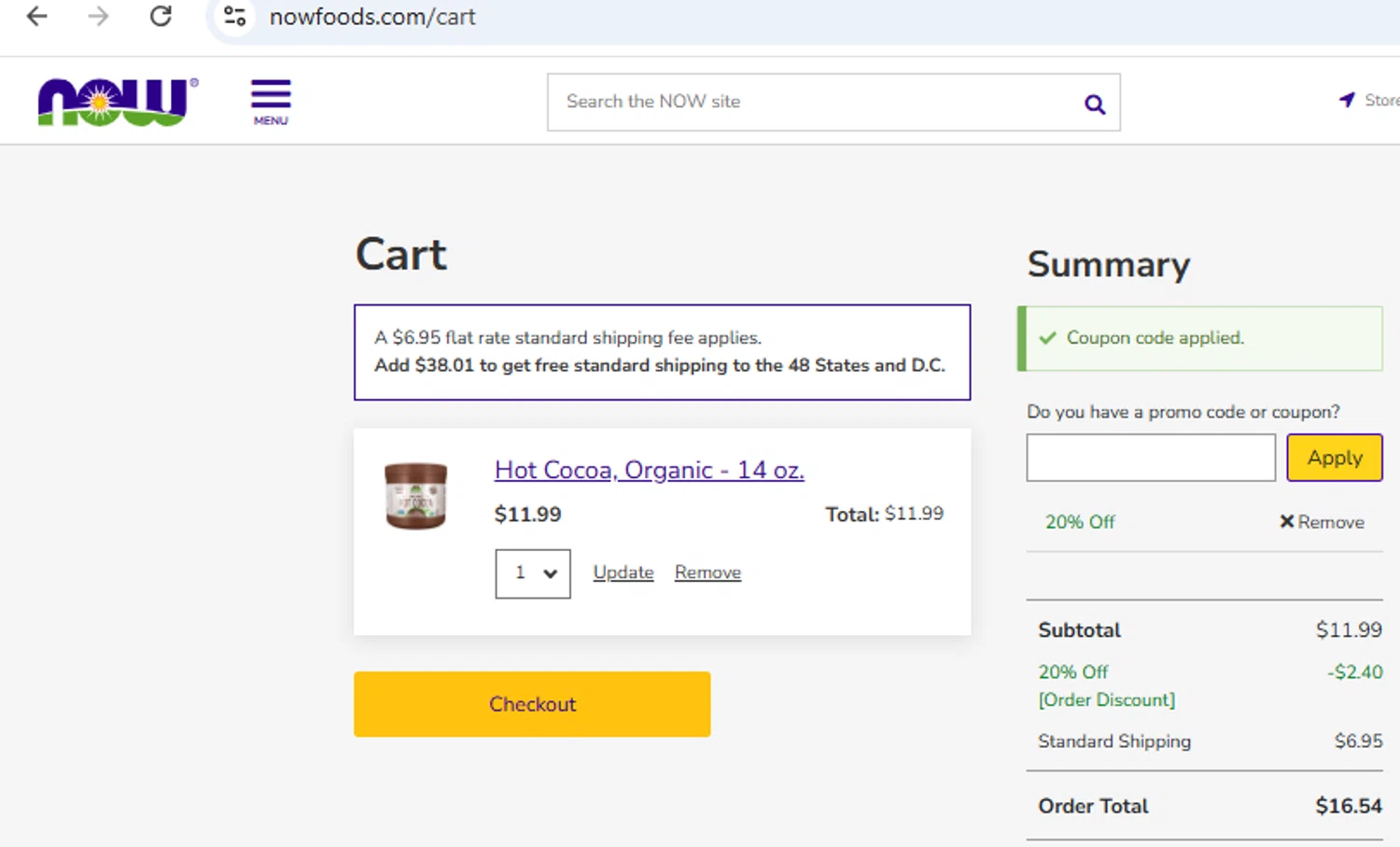This screenshot has height=847, width=1400.
Task: Open Hot Cocoa, Organic - 14 oz. link
Action: coord(650,470)
